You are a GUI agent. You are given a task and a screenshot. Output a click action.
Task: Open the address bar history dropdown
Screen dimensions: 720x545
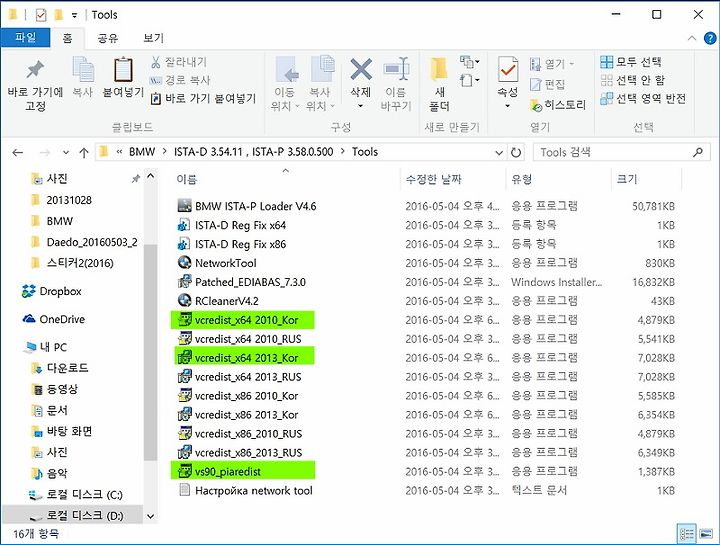click(x=499, y=152)
